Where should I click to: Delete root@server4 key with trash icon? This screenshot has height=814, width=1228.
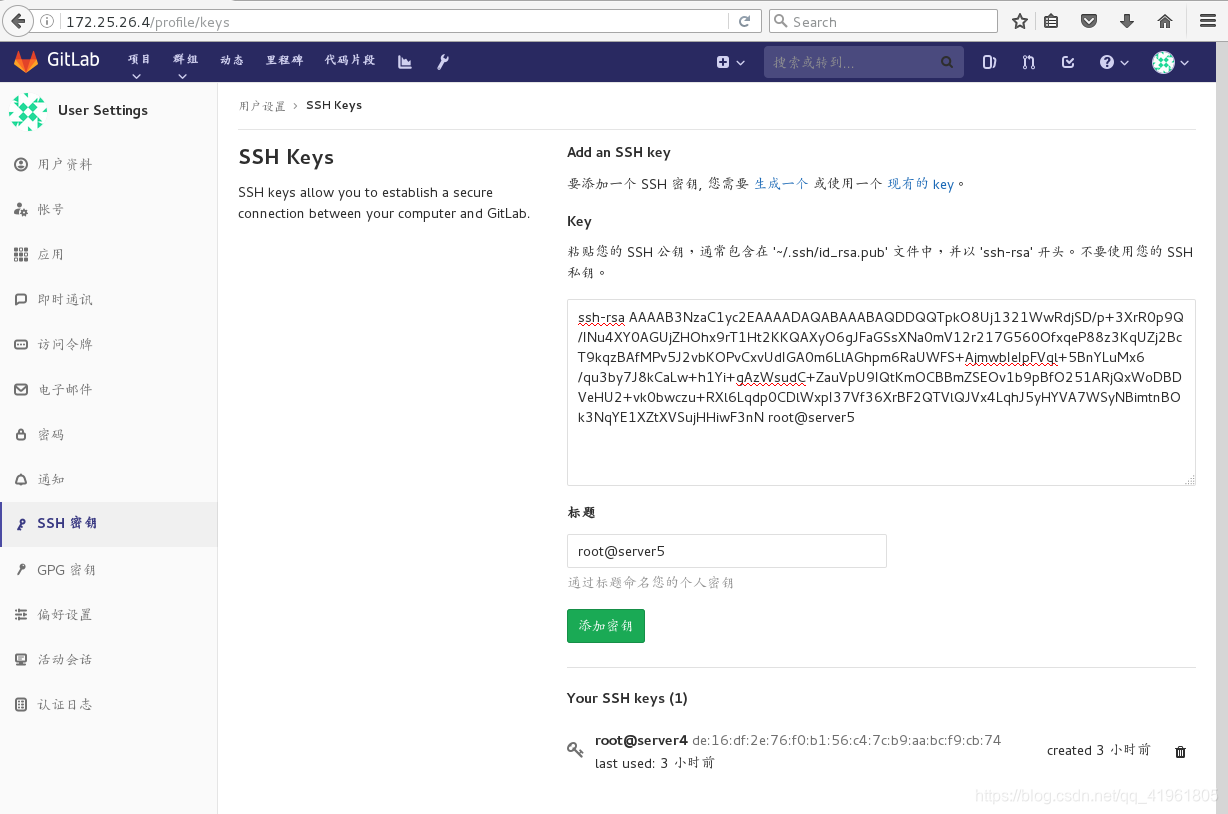1180,752
